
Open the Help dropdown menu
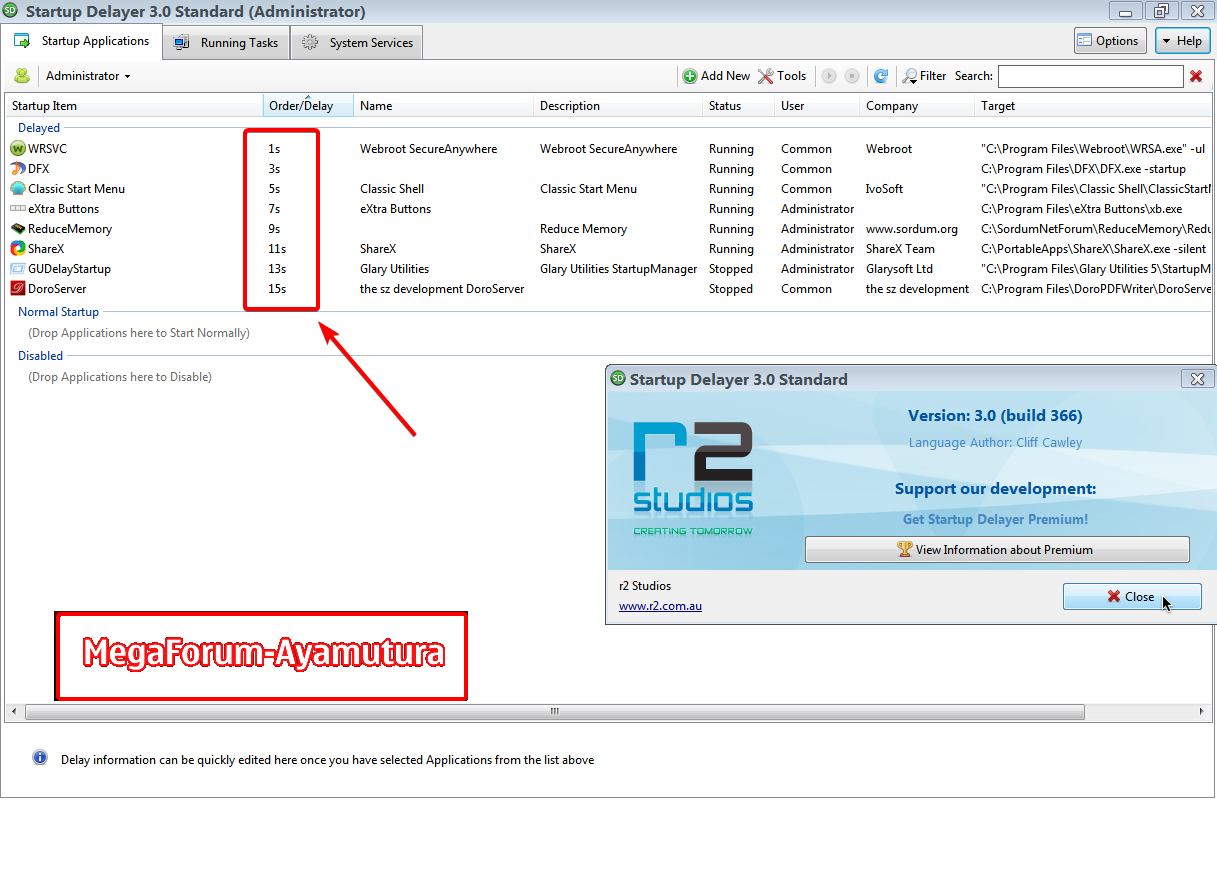pos(1182,41)
